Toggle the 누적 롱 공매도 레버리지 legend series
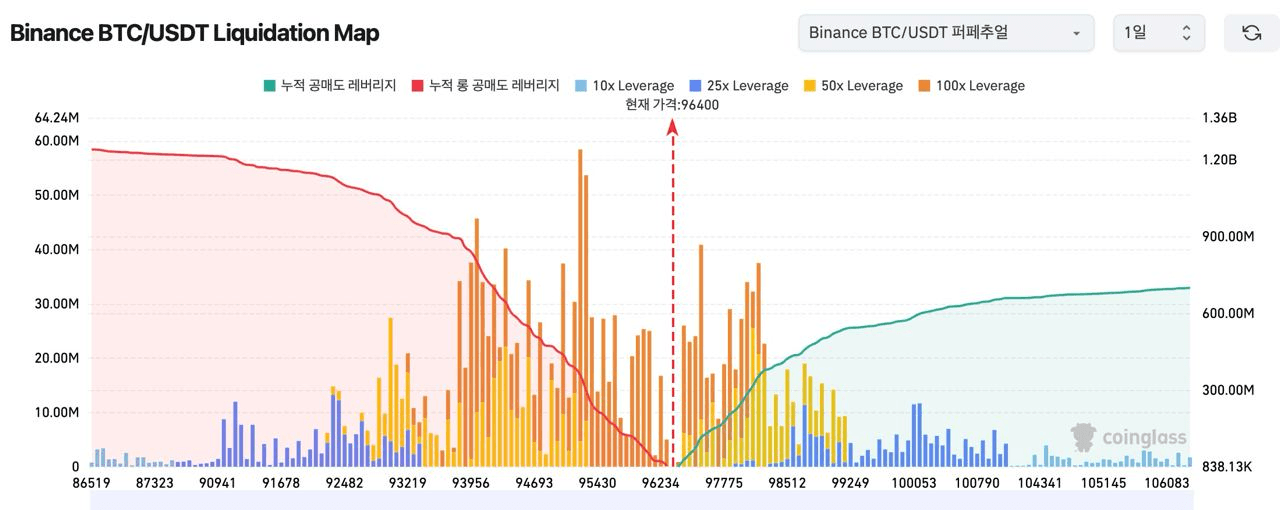Viewport: 1280px width, 510px height. (485, 86)
